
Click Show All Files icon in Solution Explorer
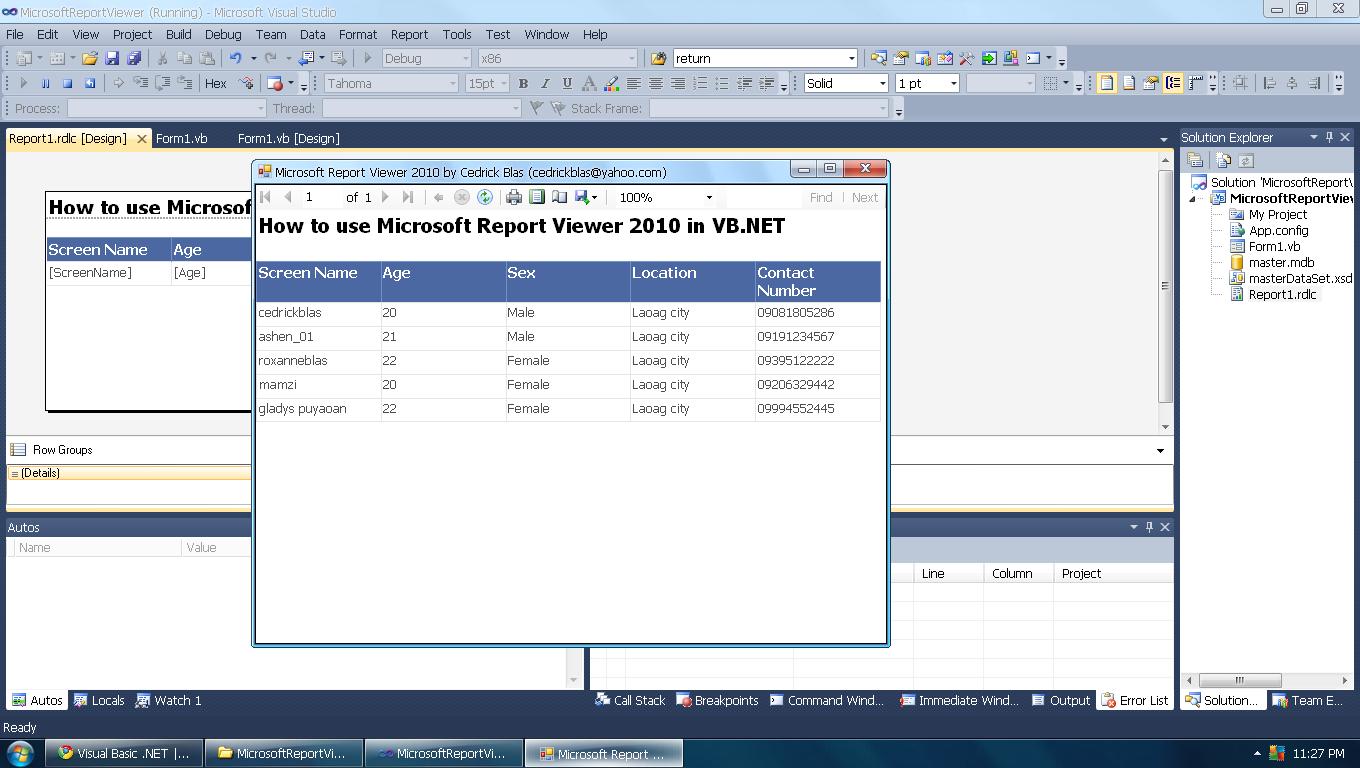point(1224,160)
